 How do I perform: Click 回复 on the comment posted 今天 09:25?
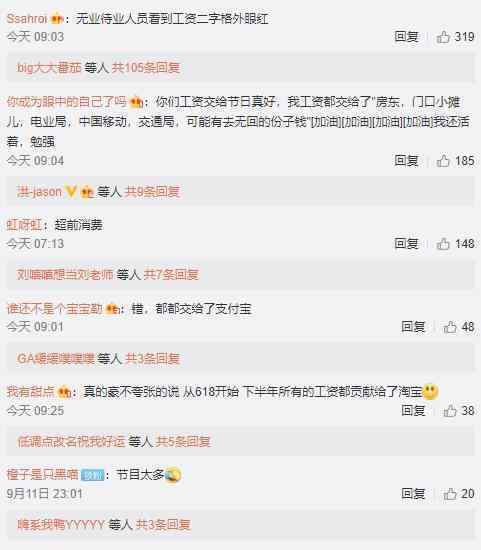[413, 410]
